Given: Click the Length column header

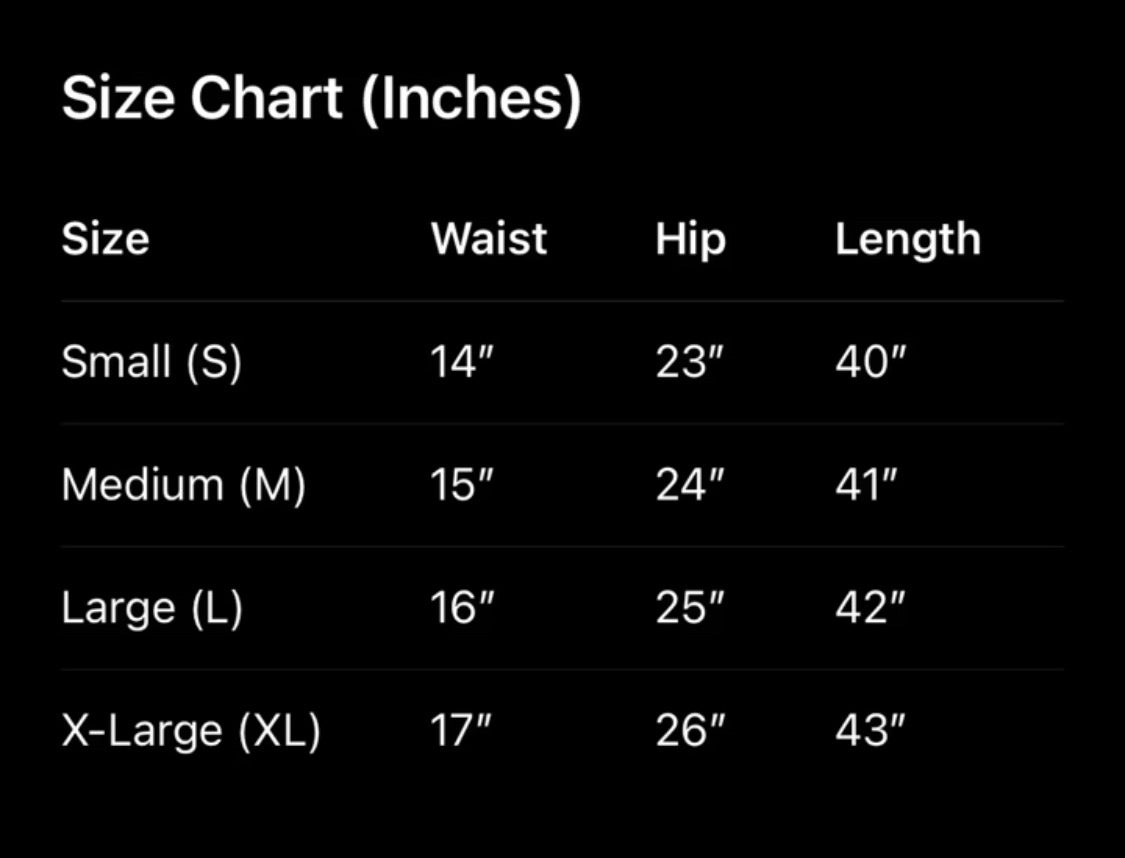Looking at the screenshot, I should pyautogui.click(x=908, y=240).
